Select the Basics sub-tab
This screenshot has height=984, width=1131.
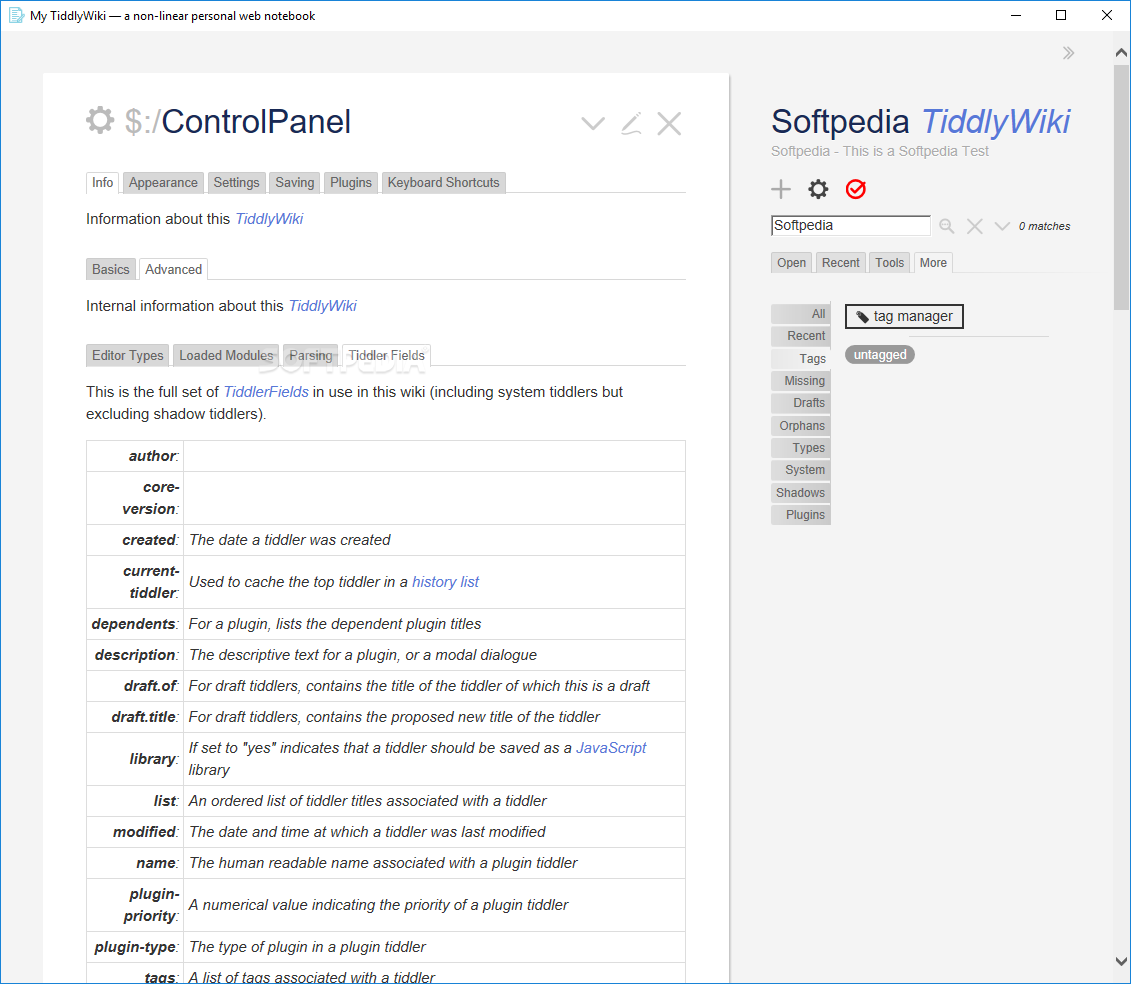[110, 269]
